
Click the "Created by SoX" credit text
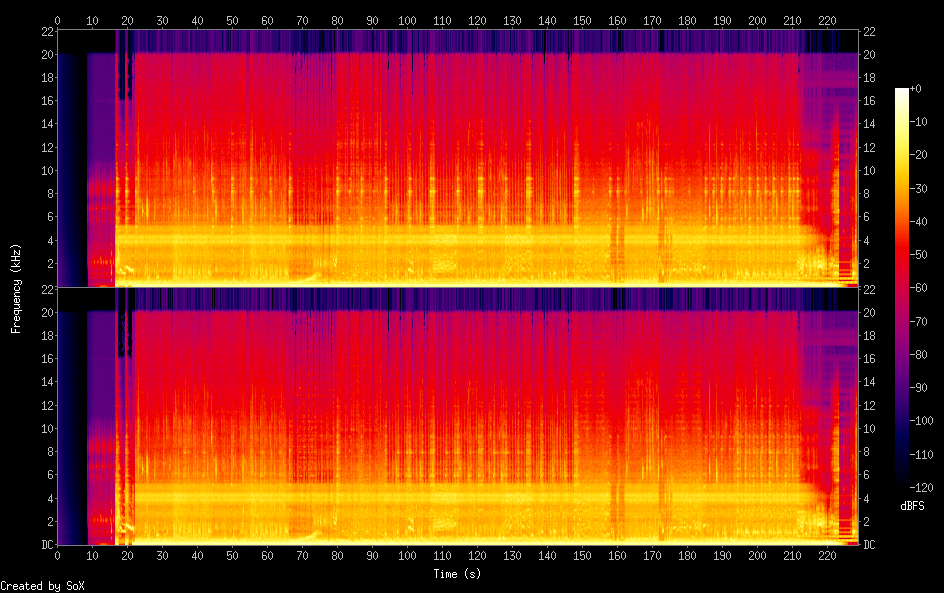42,586
